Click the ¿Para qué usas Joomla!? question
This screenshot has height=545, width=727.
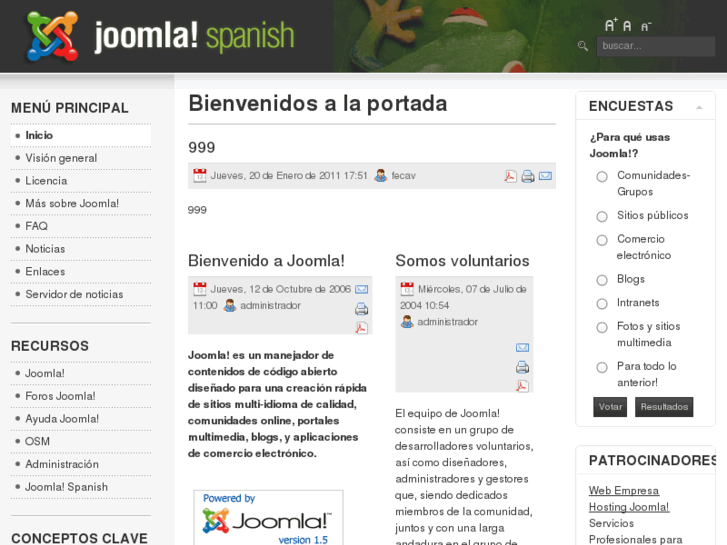coord(630,145)
